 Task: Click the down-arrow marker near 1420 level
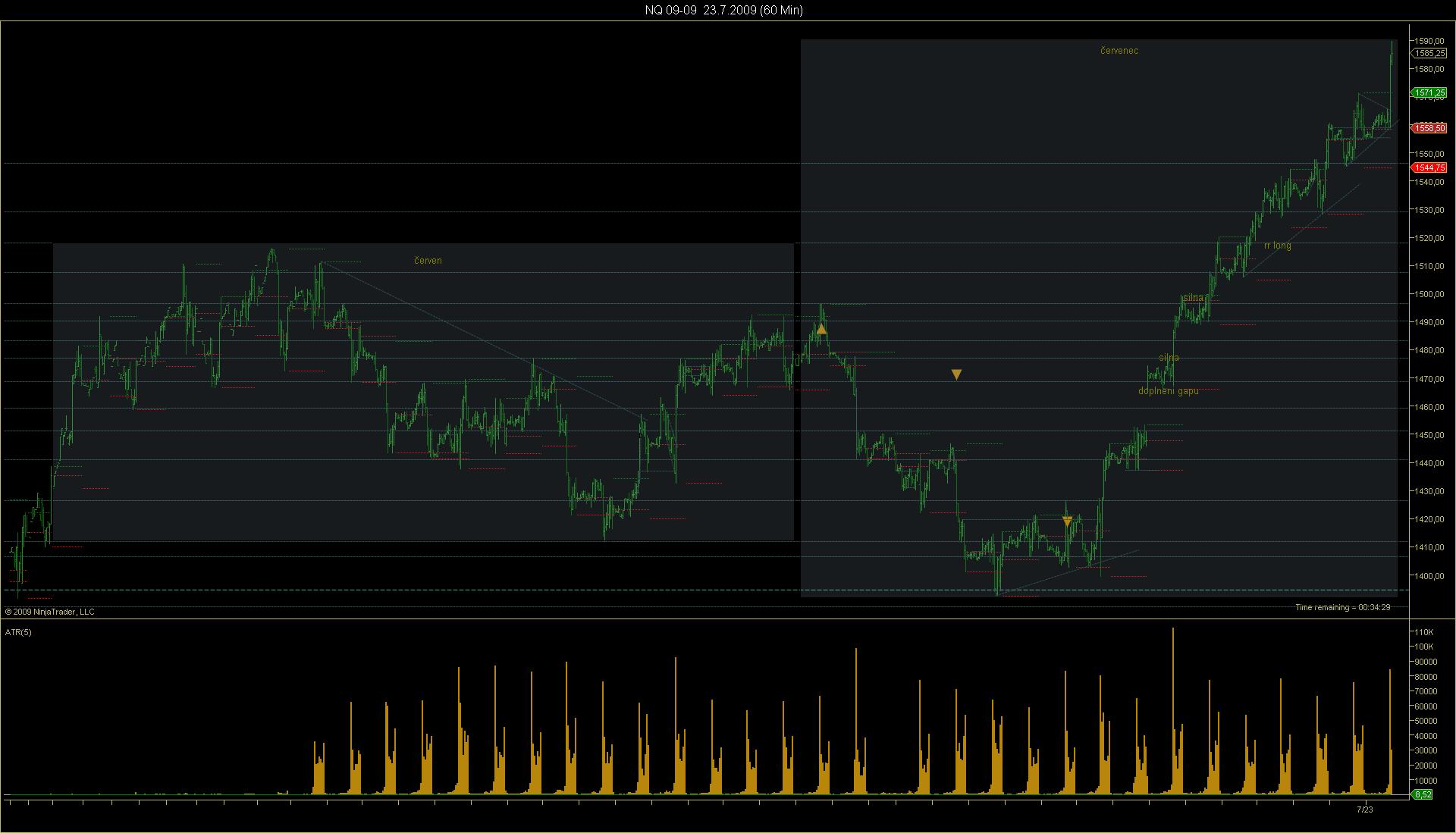1067,521
